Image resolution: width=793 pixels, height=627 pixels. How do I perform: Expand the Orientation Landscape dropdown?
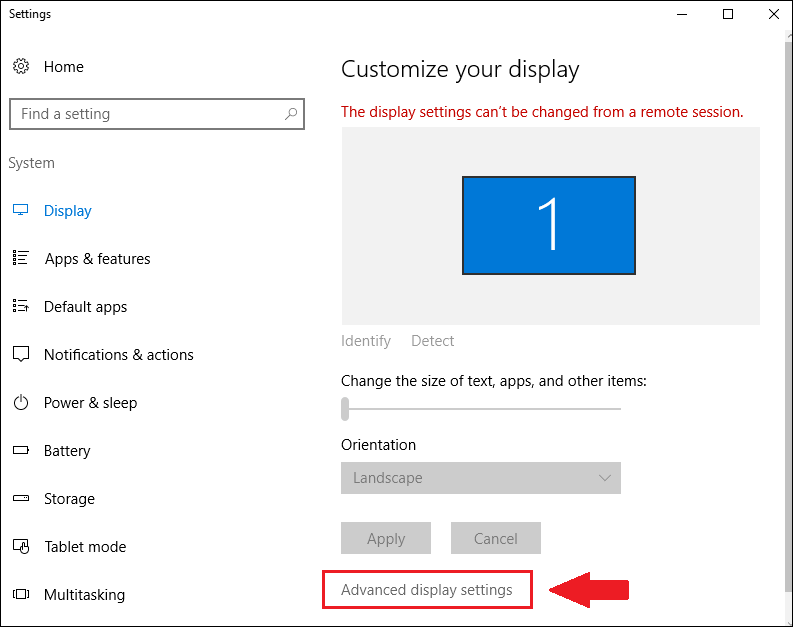[x=480, y=478]
